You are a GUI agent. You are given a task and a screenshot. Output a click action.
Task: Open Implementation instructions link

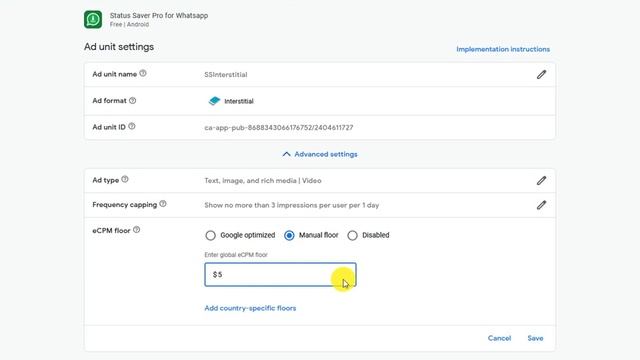pyautogui.click(x=503, y=49)
